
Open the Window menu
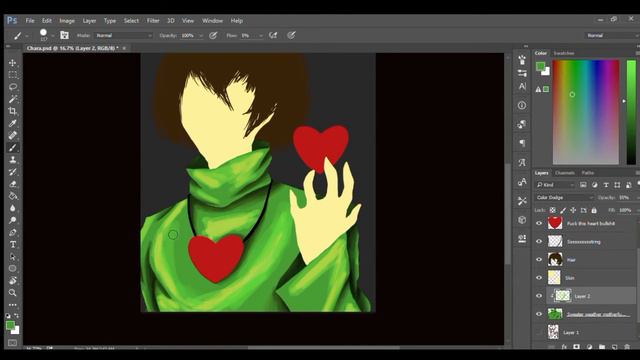pos(212,21)
